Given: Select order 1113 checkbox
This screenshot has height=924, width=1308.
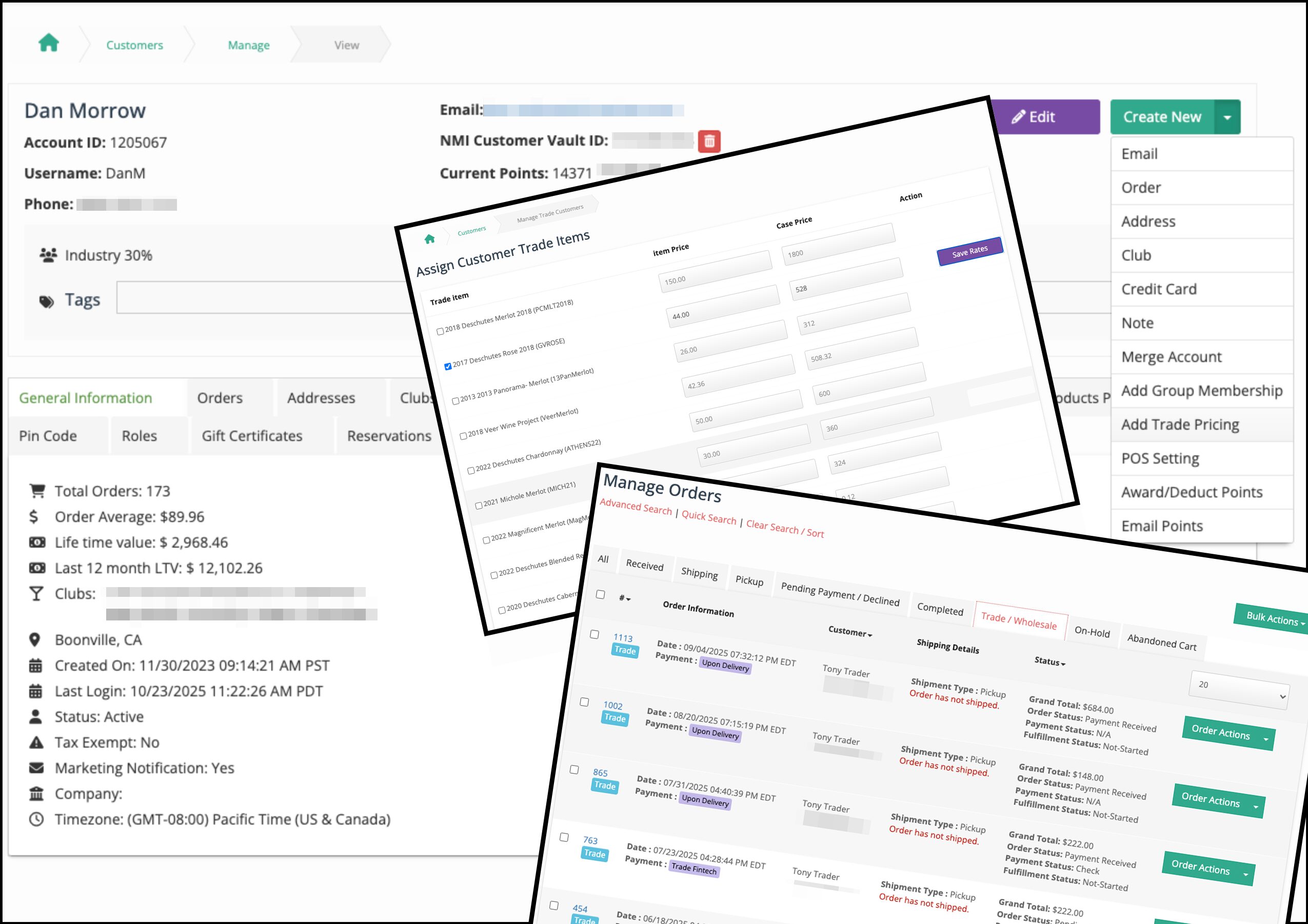Looking at the screenshot, I should coord(594,634).
